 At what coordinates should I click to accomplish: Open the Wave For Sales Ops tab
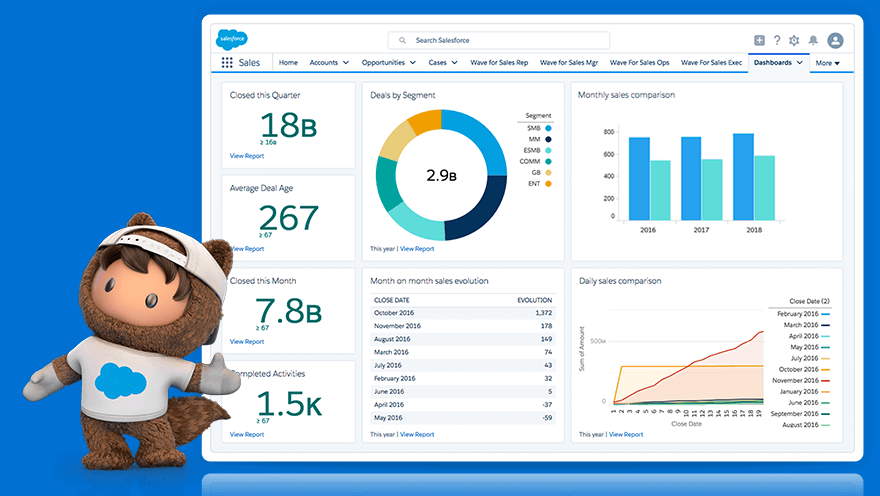coord(639,63)
